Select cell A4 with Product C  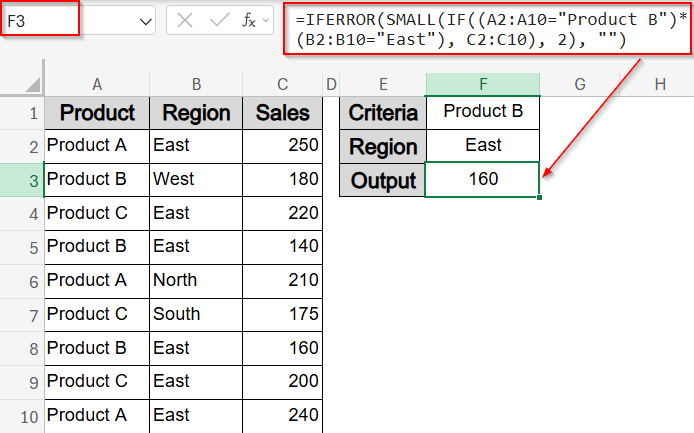click(97, 213)
